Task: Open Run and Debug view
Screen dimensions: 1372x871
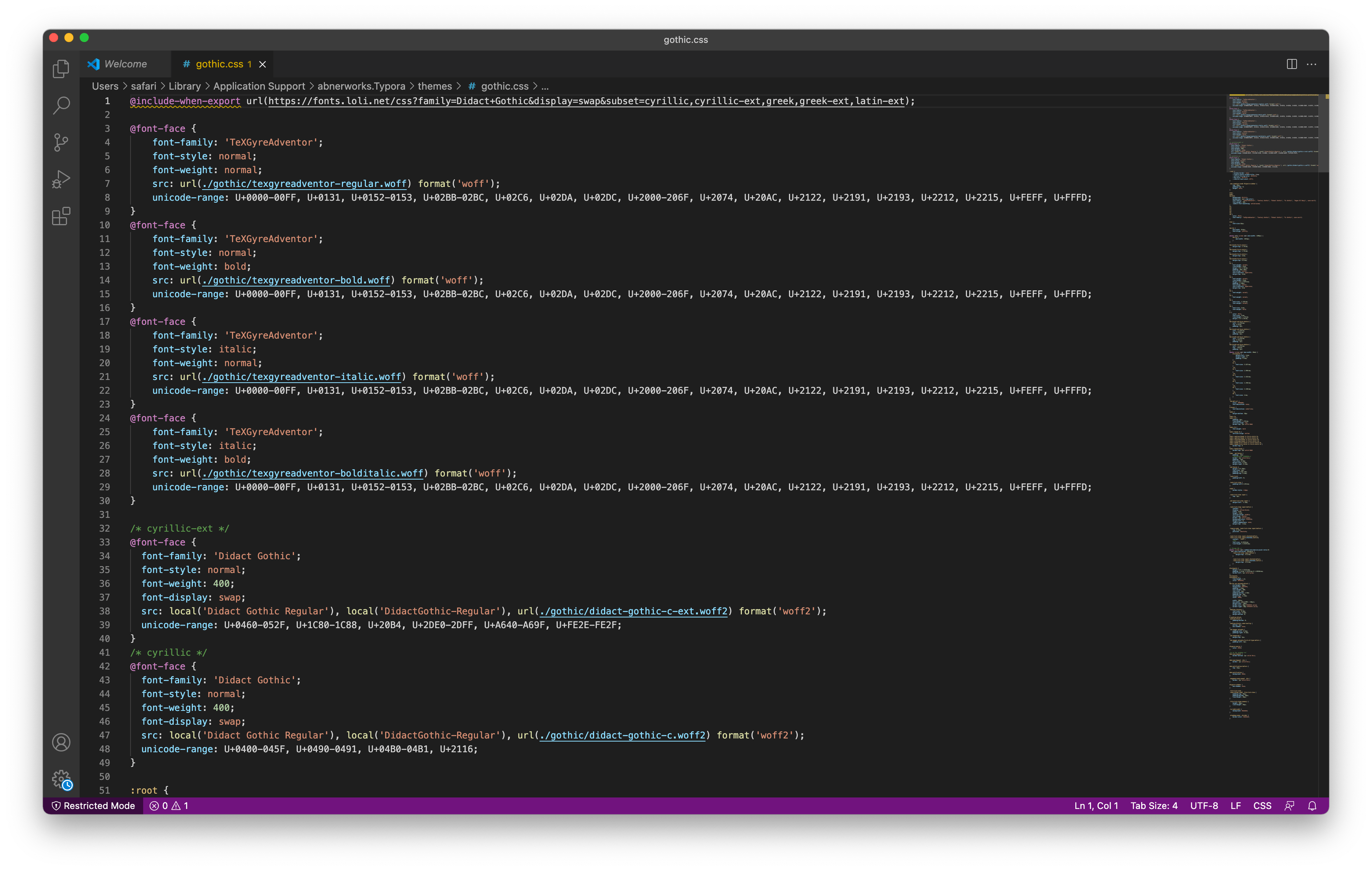Action: [61, 180]
